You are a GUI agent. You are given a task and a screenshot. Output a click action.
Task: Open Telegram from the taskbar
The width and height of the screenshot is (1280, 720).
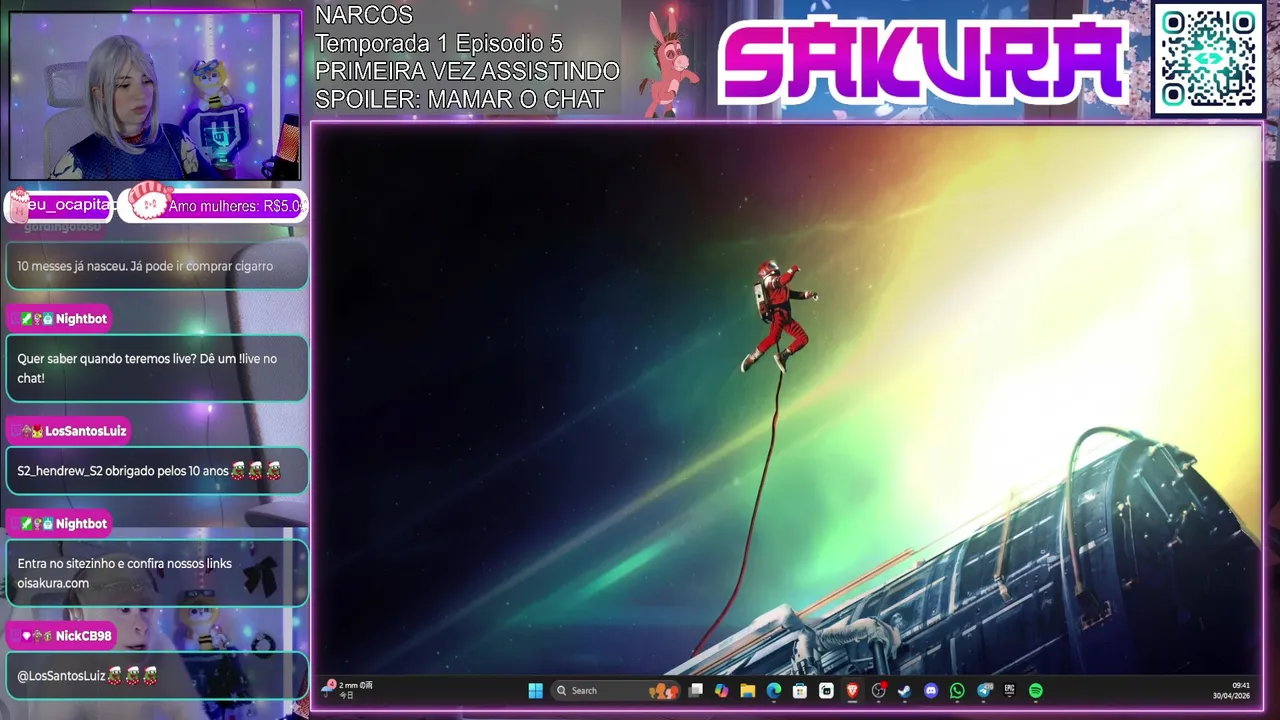click(x=984, y=691)
